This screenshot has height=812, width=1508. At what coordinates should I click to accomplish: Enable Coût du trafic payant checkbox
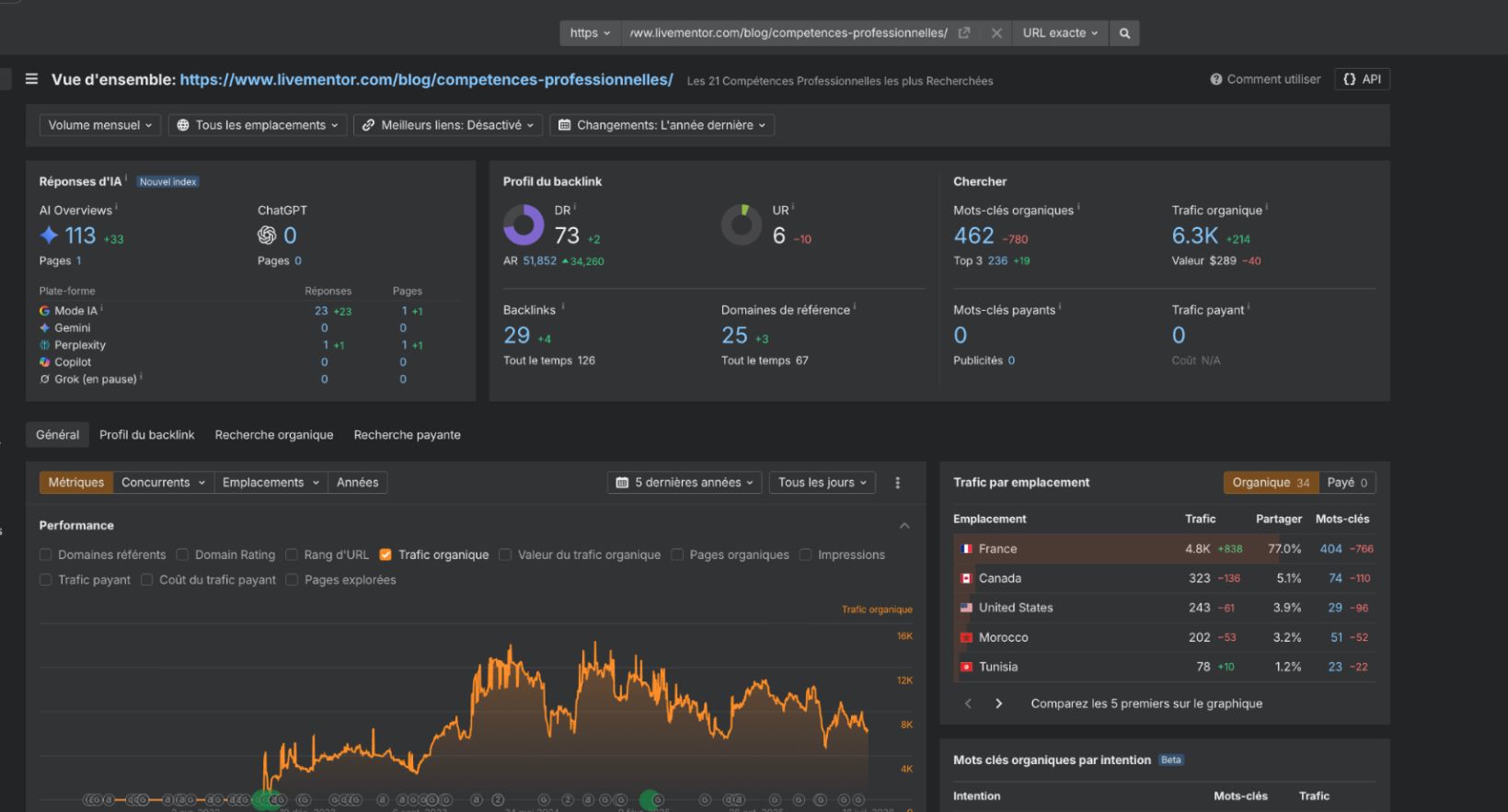click(146, 579)
